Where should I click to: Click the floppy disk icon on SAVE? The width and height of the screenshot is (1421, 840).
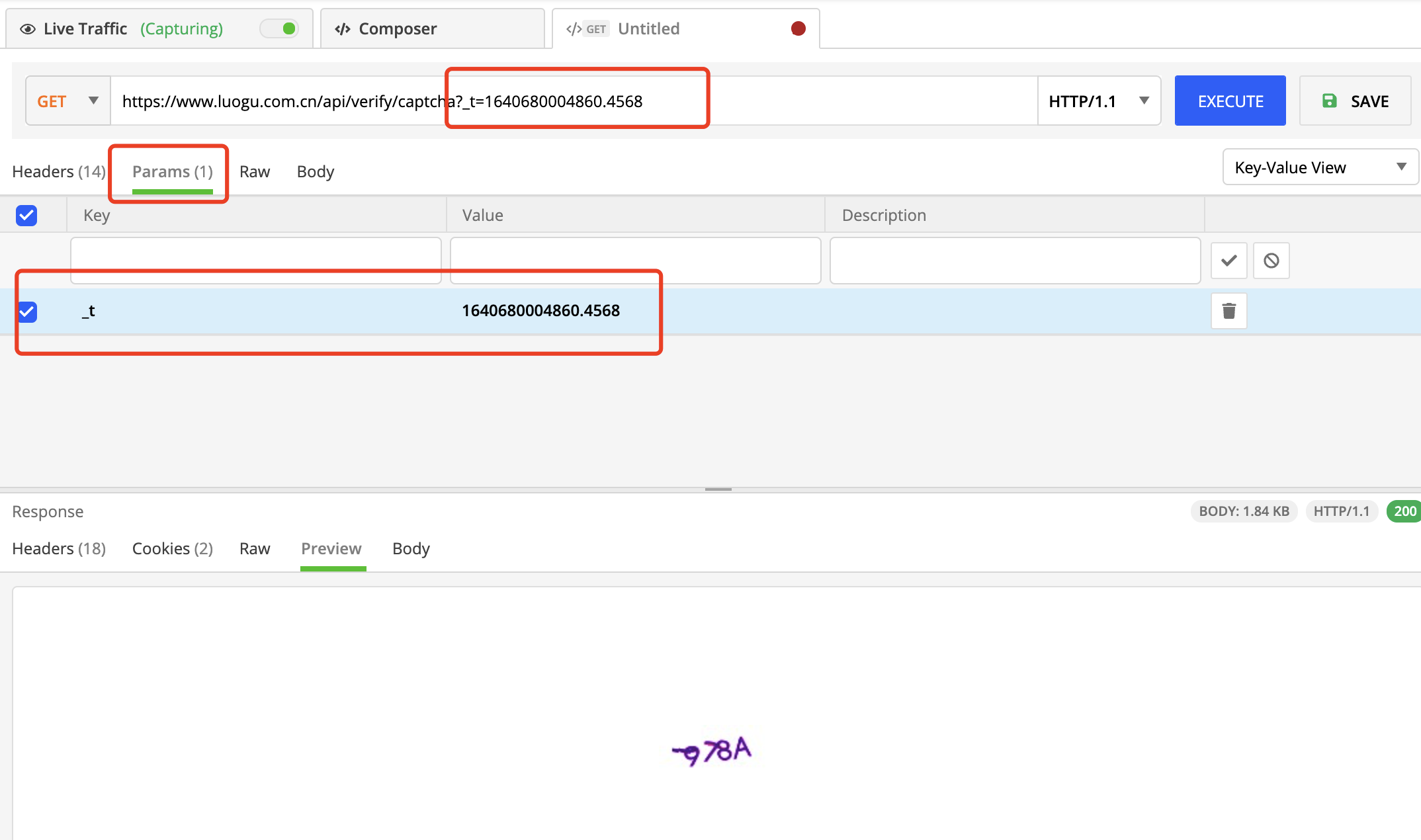pyautogui.click(x=1329, y=101)
